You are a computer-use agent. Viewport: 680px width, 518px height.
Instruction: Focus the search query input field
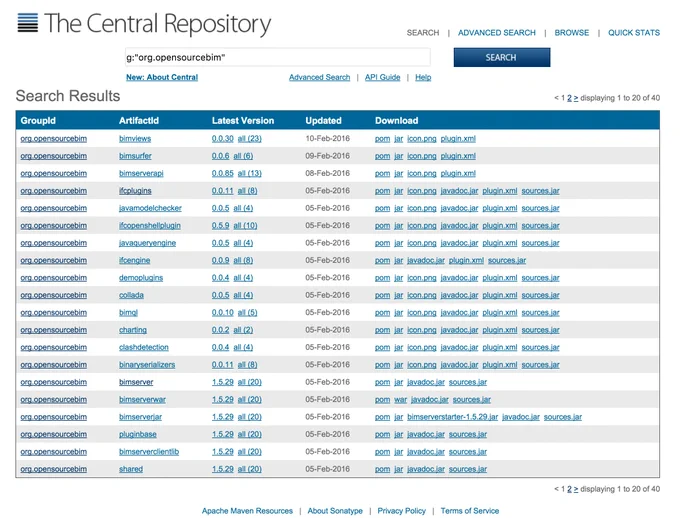[278, 57]
